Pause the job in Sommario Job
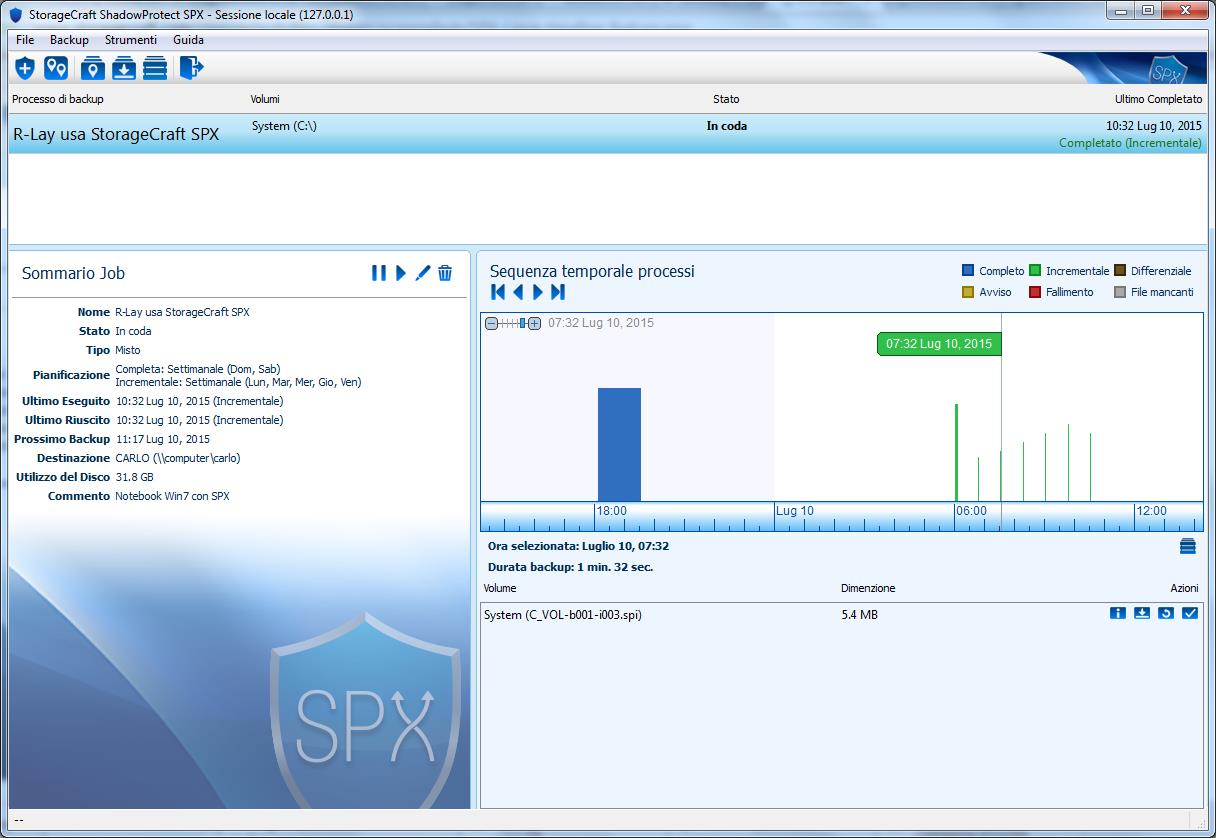Image resolution: width=1216 pixels, height=838 pixels. (379, 273)
